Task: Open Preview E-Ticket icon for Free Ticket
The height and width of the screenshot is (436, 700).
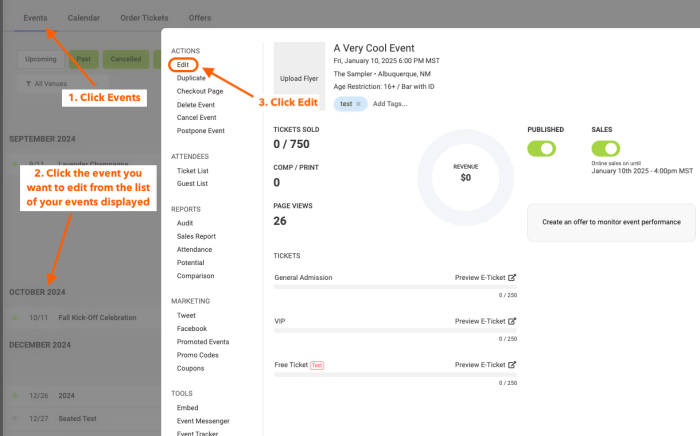Action: click(x=512, y=365)
